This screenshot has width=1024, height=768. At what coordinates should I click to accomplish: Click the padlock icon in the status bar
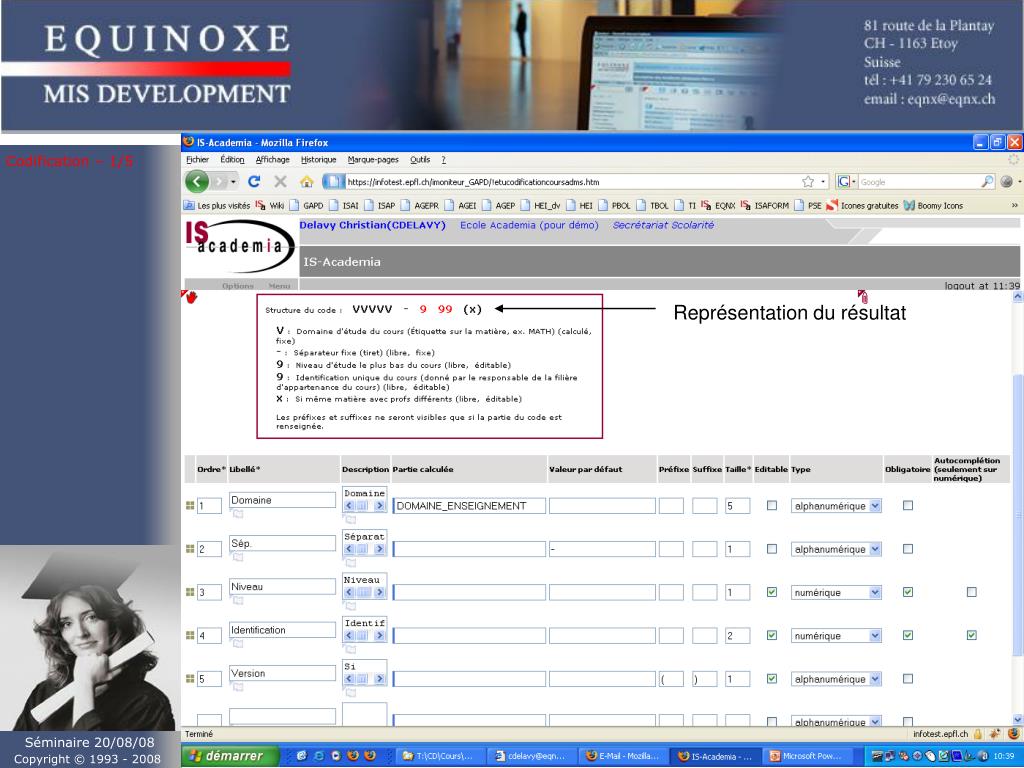pyautogui.click(x=978, y=734)
